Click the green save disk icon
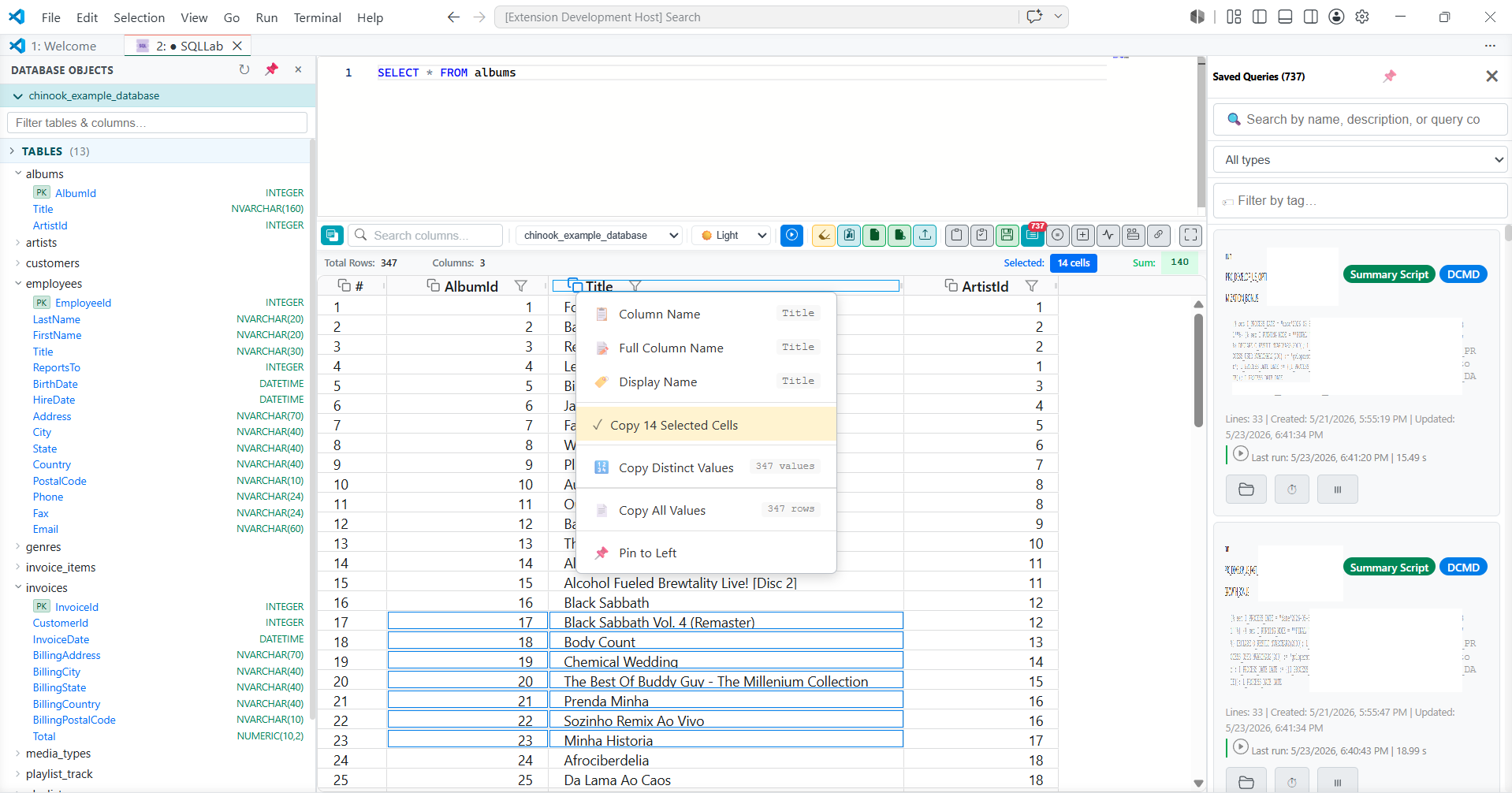The image size is (1512, 793). click(1007, 235)
